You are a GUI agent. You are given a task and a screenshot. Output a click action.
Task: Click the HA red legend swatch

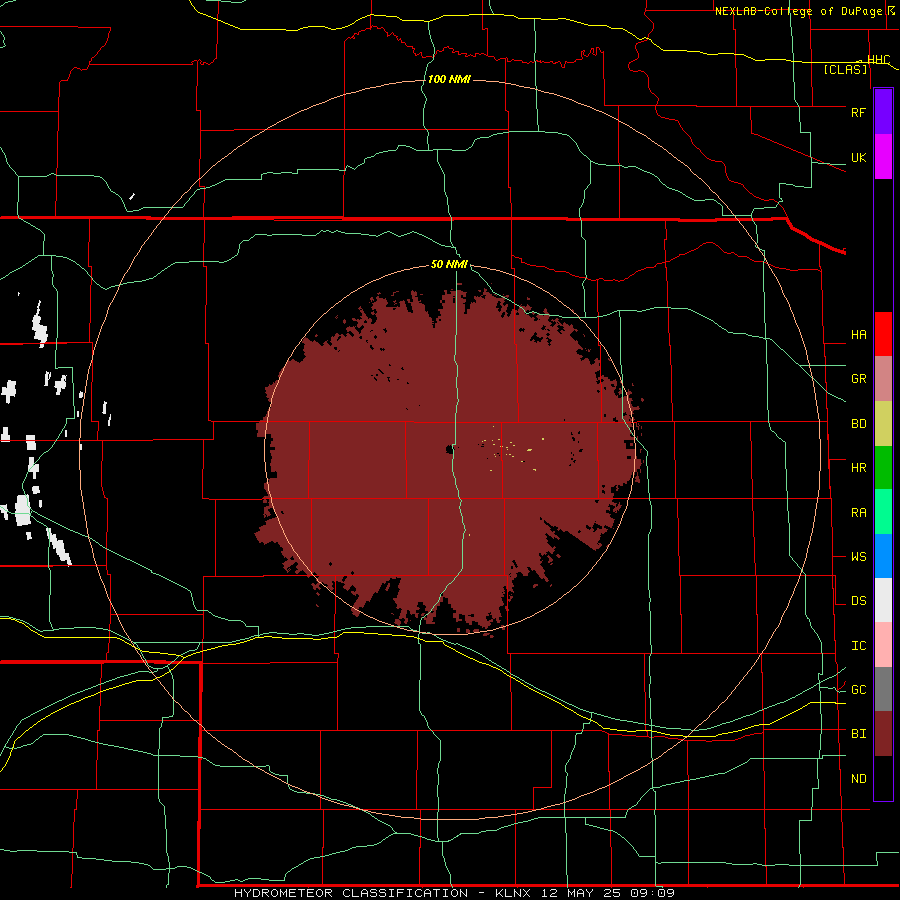pyautogui.click(x=883, y=334)
